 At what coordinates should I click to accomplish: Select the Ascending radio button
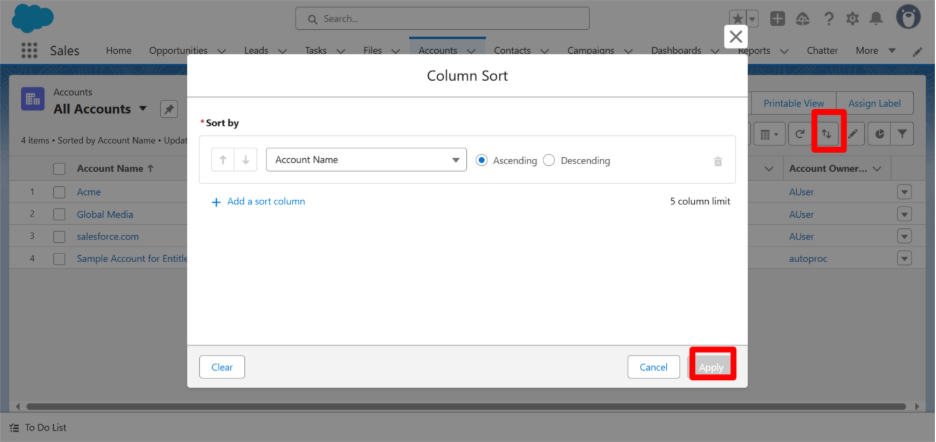click(482, 160)
